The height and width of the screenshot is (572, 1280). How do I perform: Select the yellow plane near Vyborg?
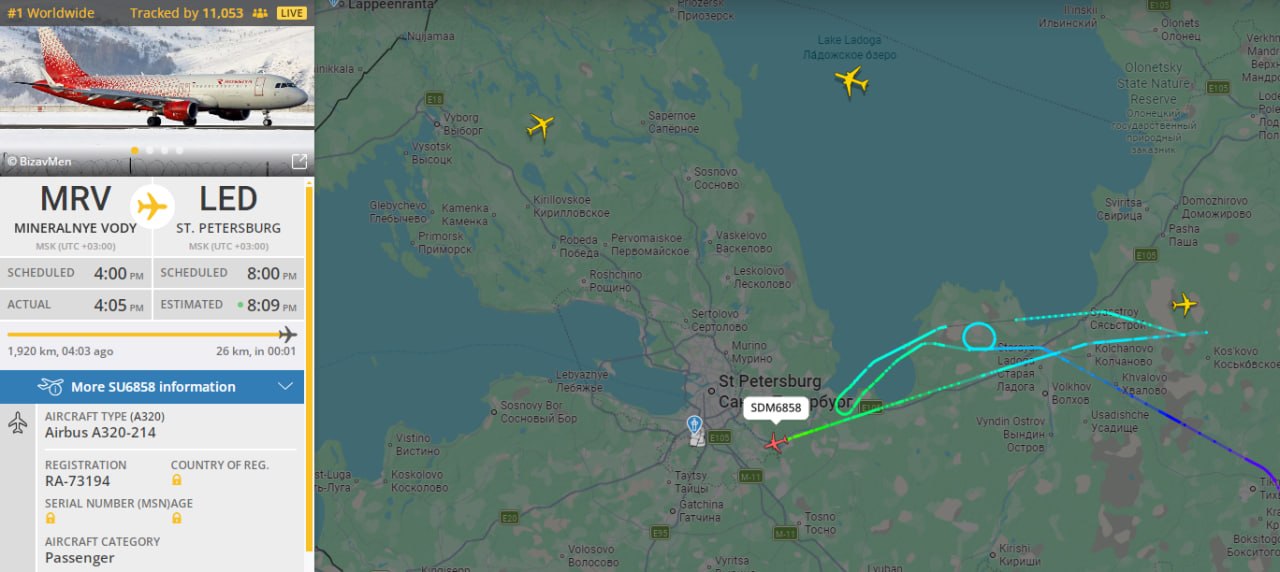point(540,125)
